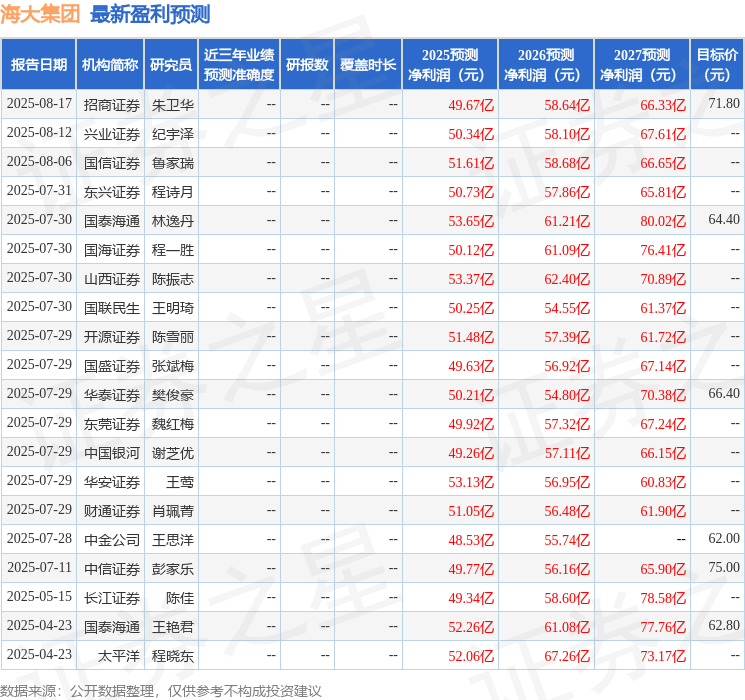Click the 财通证券 institution cell
This screenshot has width=745, height=700.
coord(112,511)
